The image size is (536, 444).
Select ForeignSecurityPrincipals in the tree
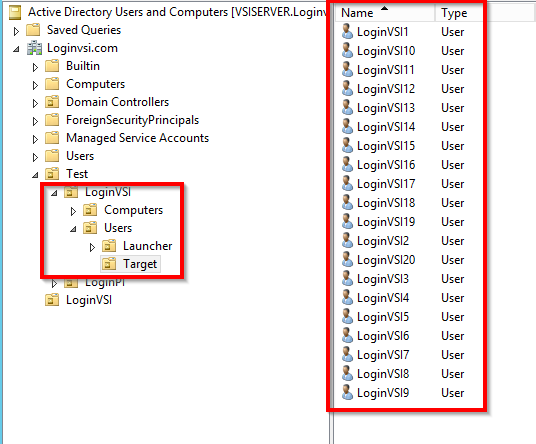132,120
